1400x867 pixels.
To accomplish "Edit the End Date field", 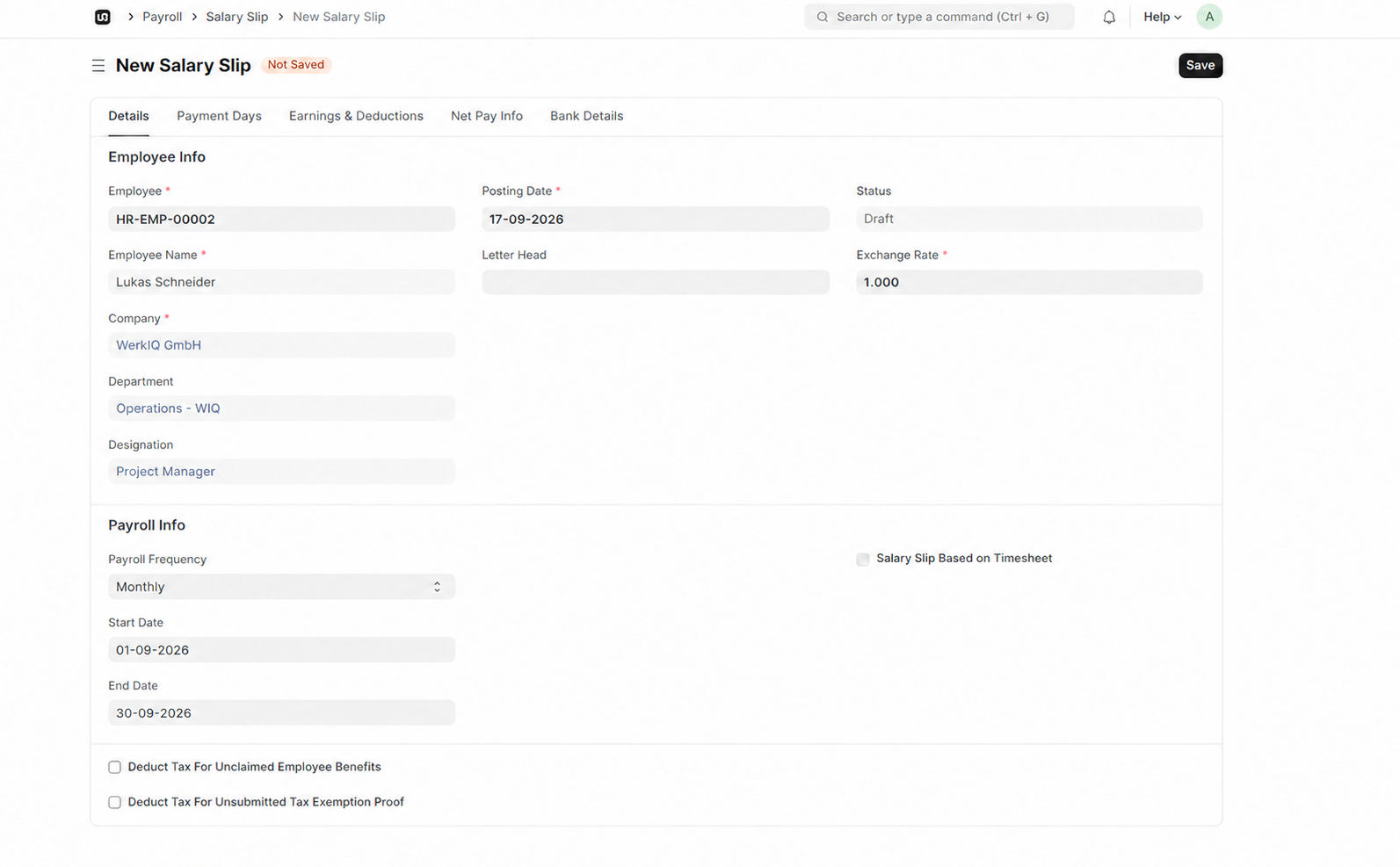I will point(281,713).
